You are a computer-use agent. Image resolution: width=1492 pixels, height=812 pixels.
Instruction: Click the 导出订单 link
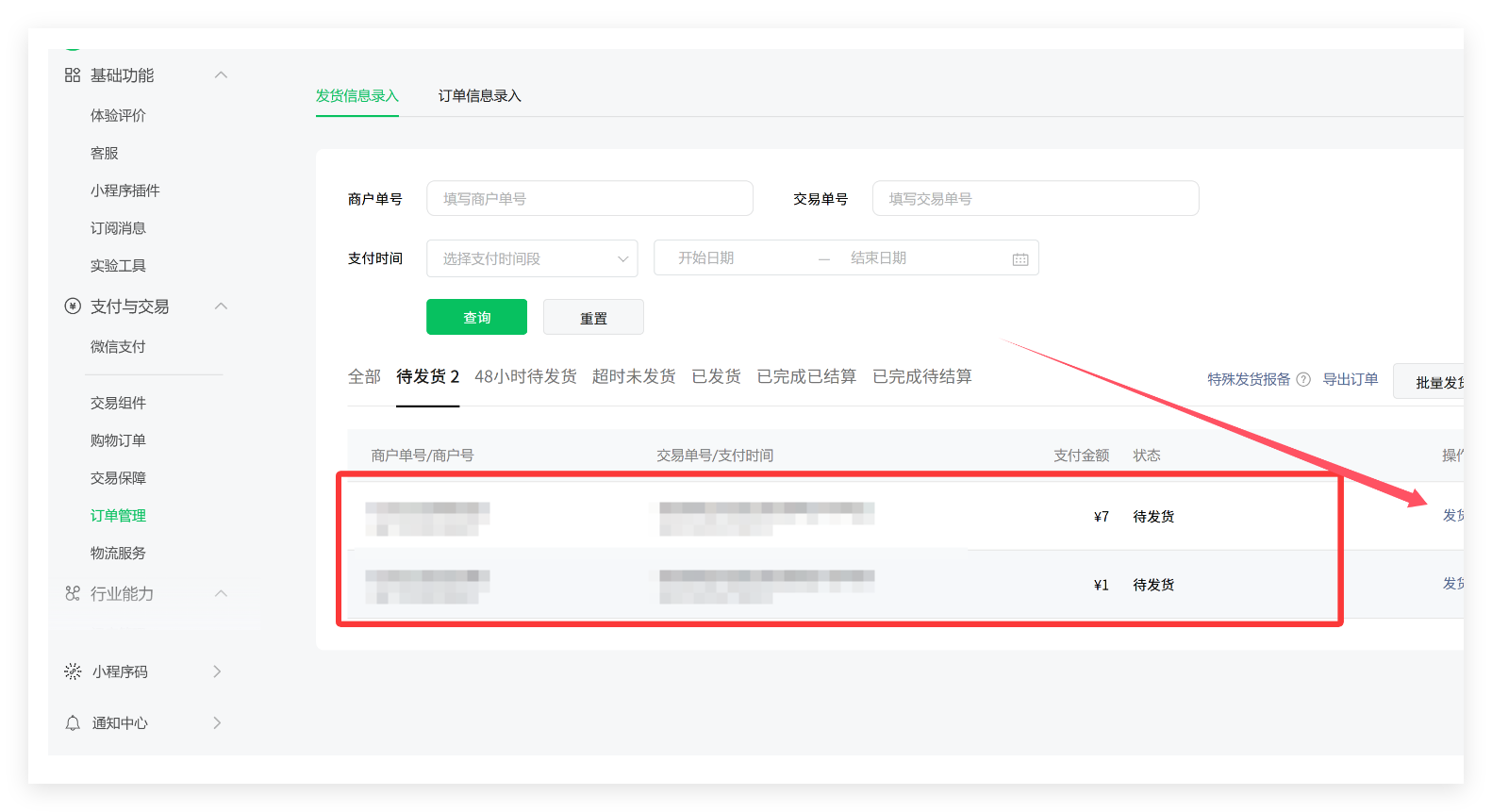pyautogui.click(x=1350, y=379)
